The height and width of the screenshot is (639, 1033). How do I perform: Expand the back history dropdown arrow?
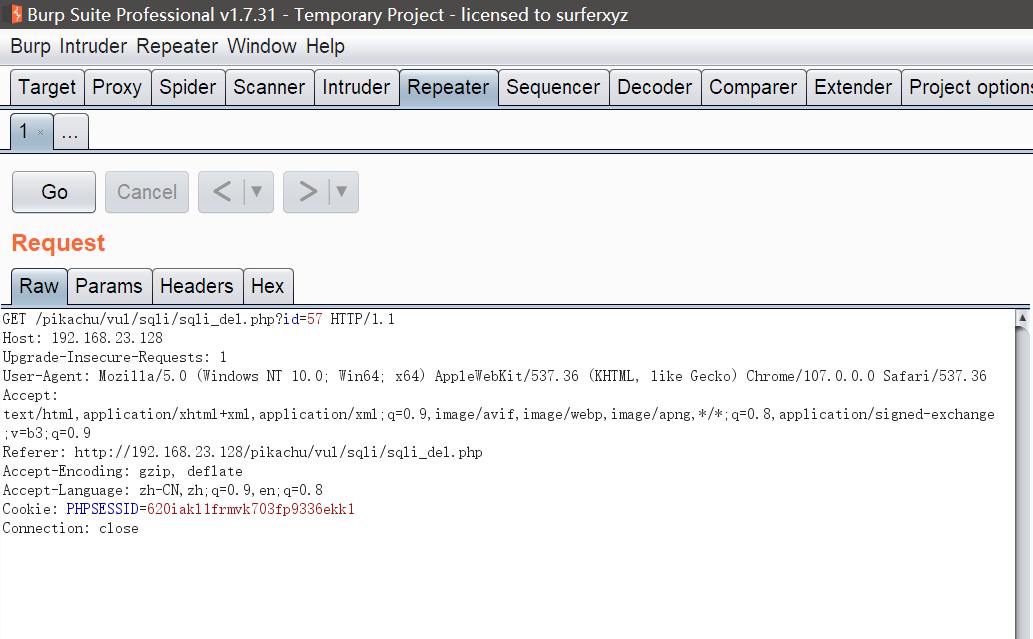coord(256,192)
